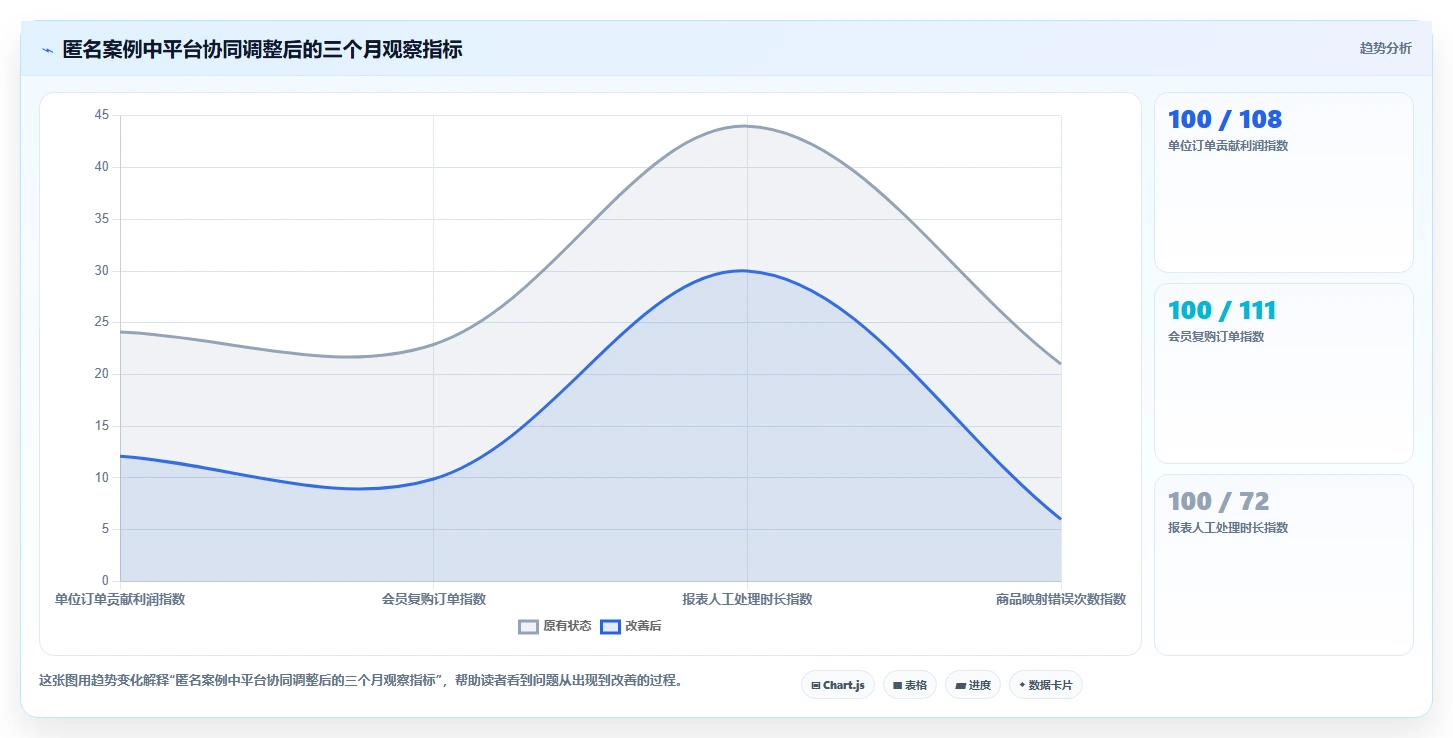The height and width of the screenshot is (738, 1453).
Task: Click the 15 y-axis tick label
Action: point(101,426)
